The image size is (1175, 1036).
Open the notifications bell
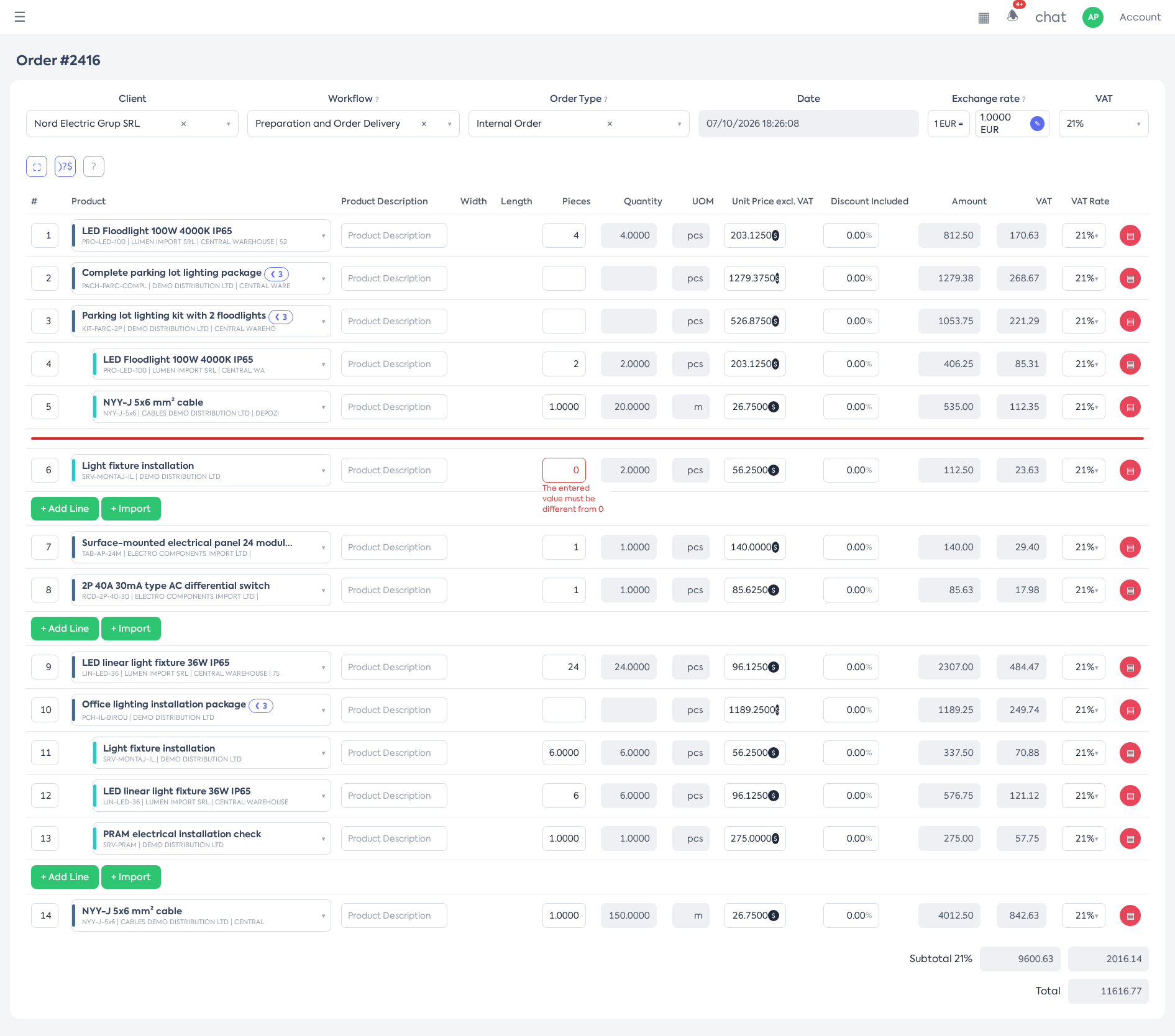pos(1013,16)
